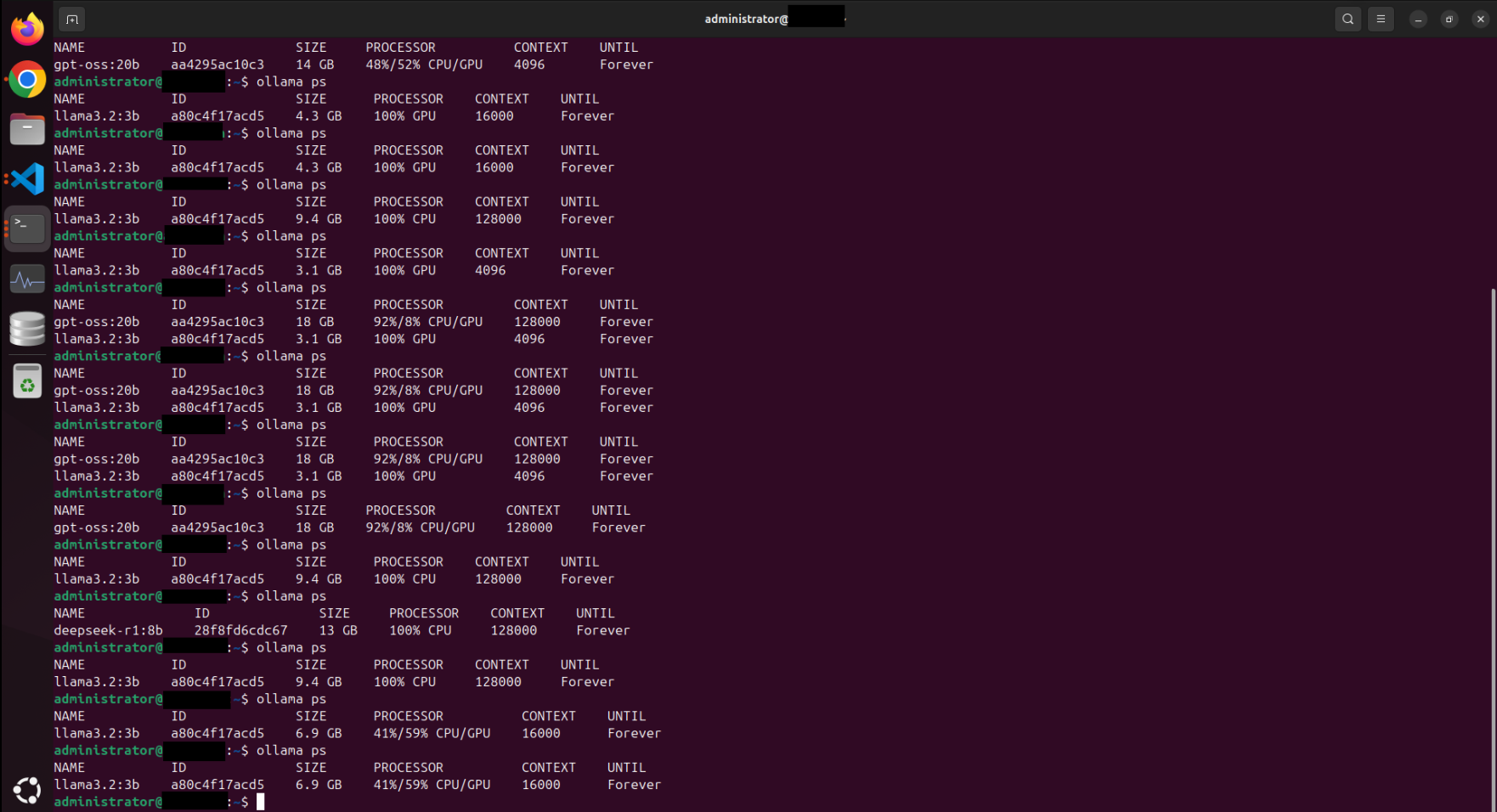Launch Google Chrome from the dock

click(27, 80)
